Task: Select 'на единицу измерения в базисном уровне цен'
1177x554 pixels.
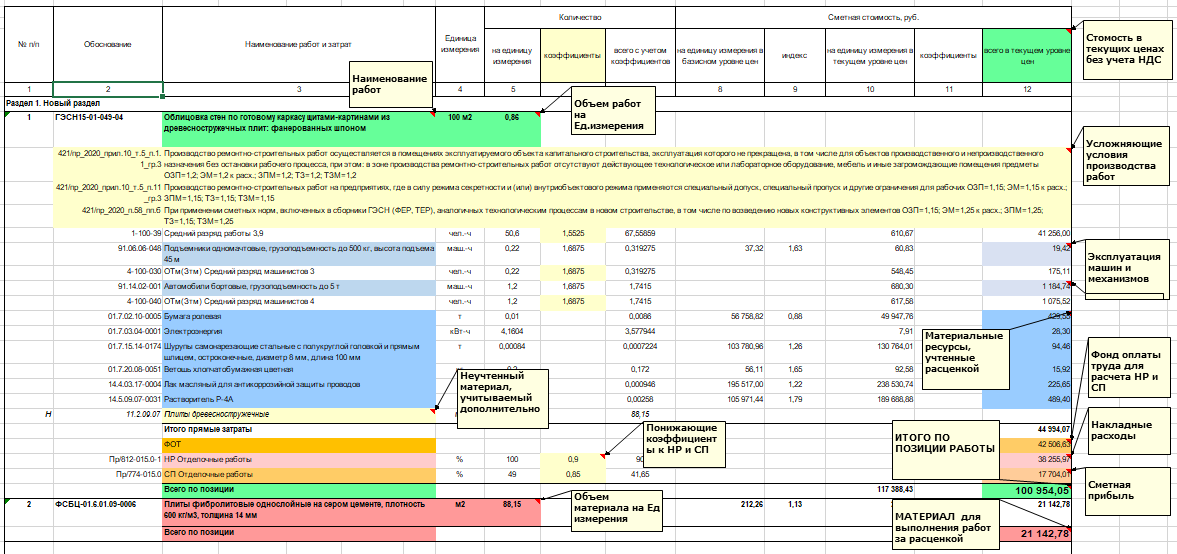Action: 720,56
